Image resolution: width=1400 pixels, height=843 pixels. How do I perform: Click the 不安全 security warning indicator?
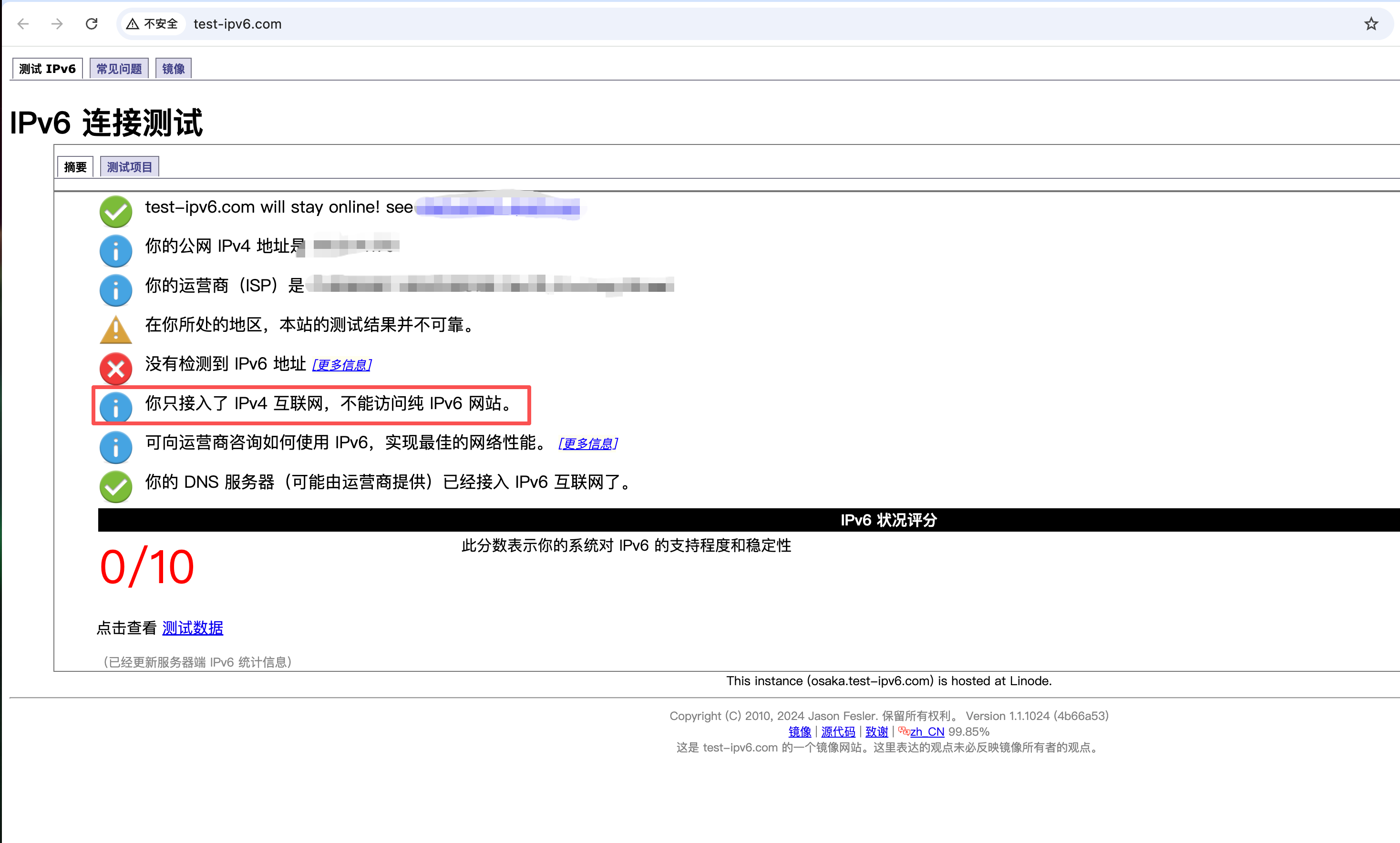(x=153, y=24)
